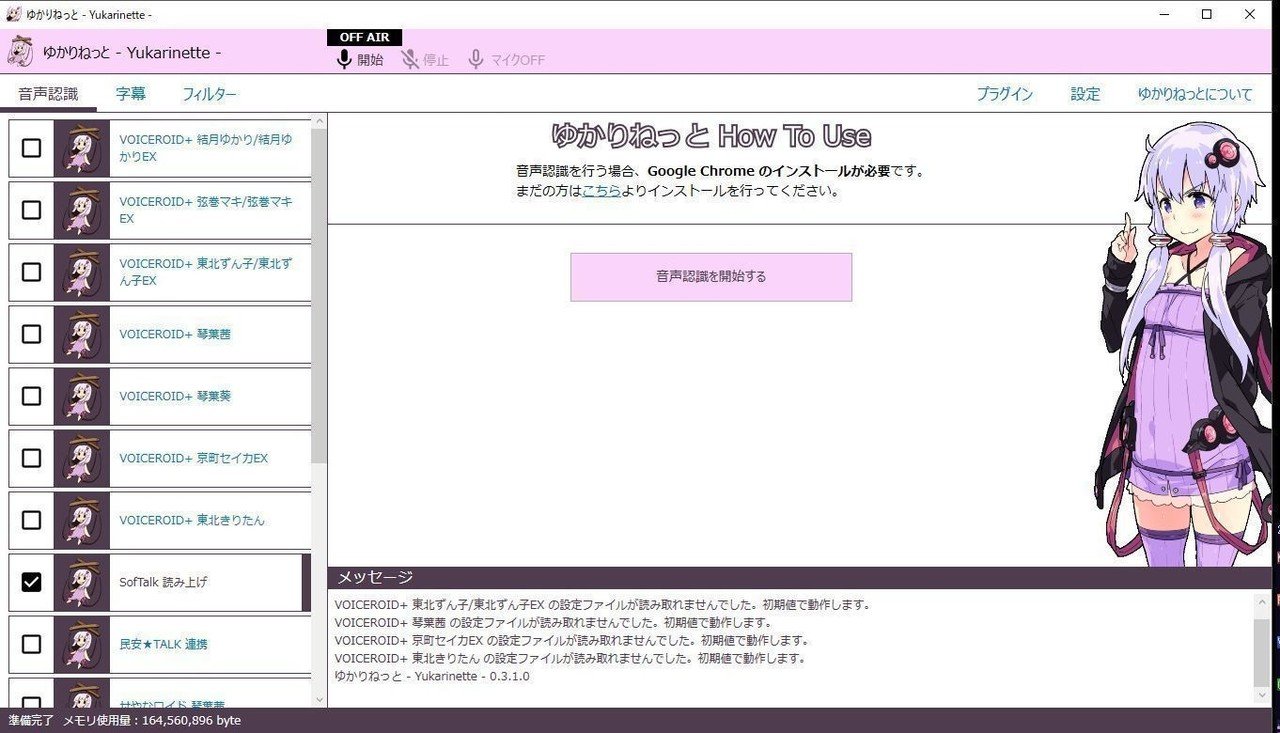Viewport: 1280px width, 733px height.
Task: Click the character icon next to SofTalk 読み上げ
Action: click(x=83, y=582)
